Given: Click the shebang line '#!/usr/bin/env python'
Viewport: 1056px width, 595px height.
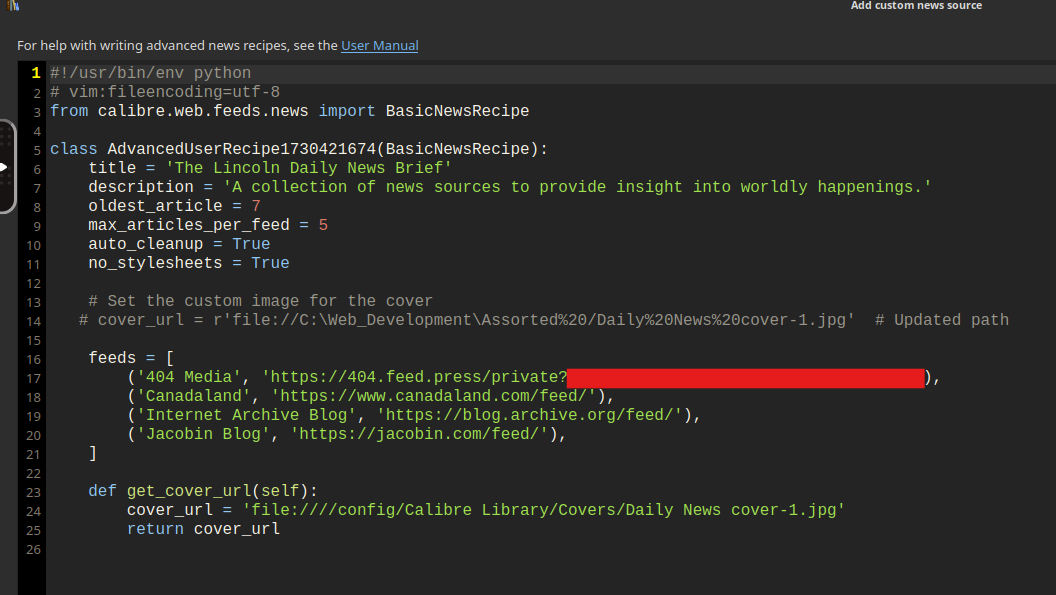Looking at the screenshot, I should click(x=150, y=73).
